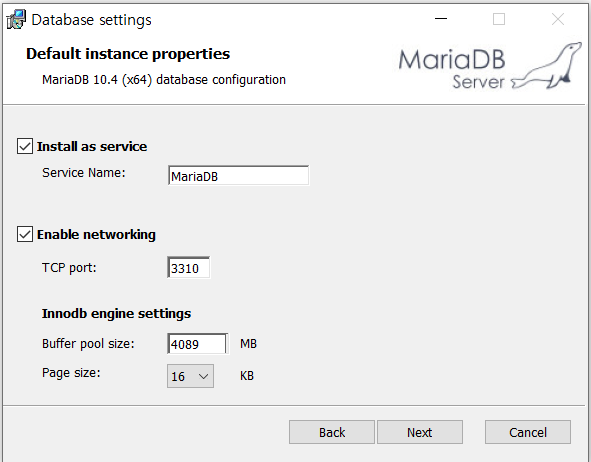Cancel the MariaDB installation
591x462 pixels.
[x=528, y=432]
